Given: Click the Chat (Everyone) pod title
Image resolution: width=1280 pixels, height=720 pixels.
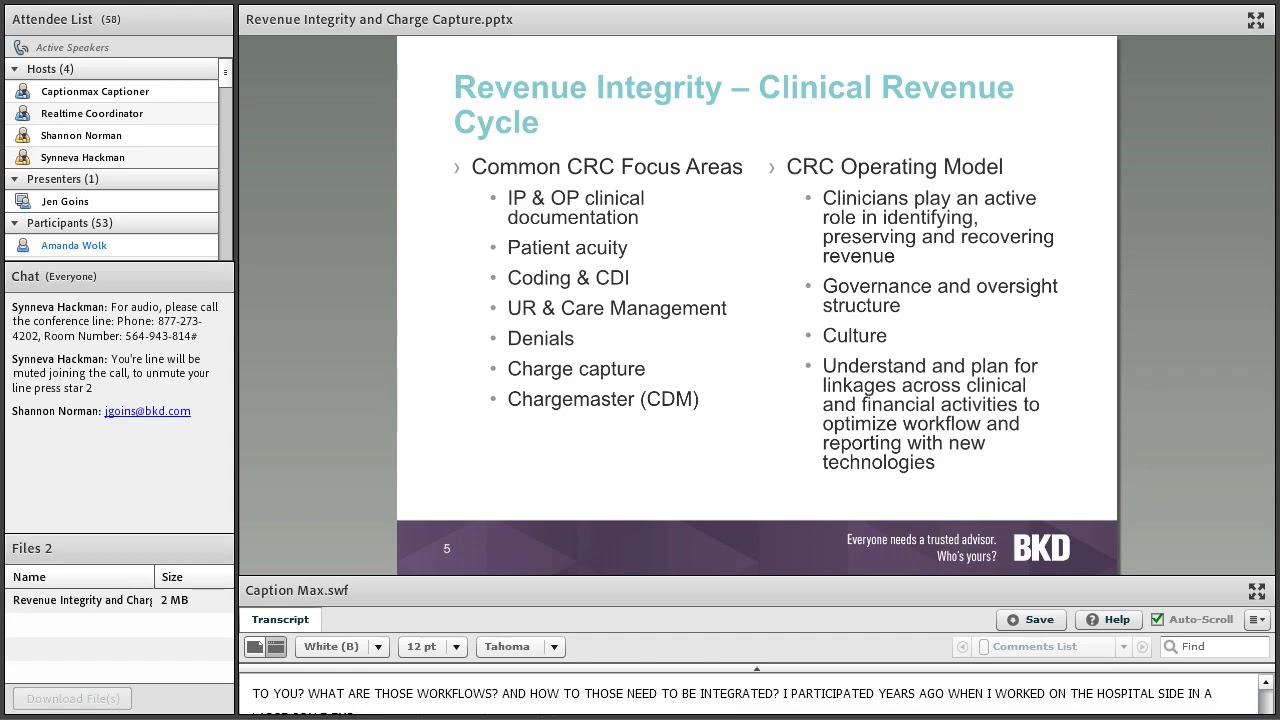Looking at the screenshot, I should (54, 276).
